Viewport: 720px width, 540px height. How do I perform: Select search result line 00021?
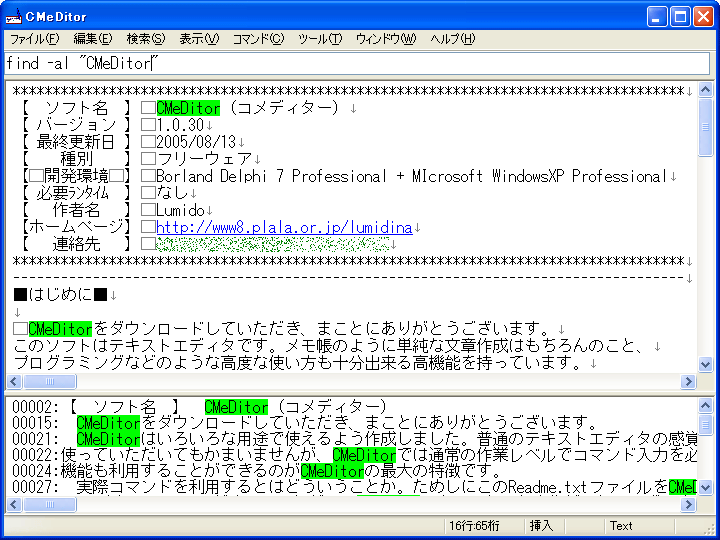(x=354, y=439)
